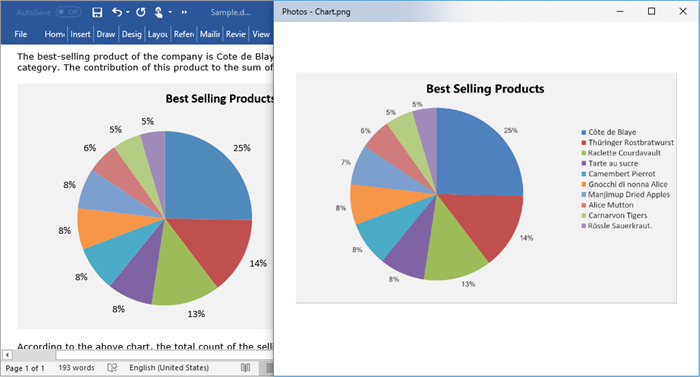
Task: Expand the Undo history dropdown arrow
Action: 128,12
